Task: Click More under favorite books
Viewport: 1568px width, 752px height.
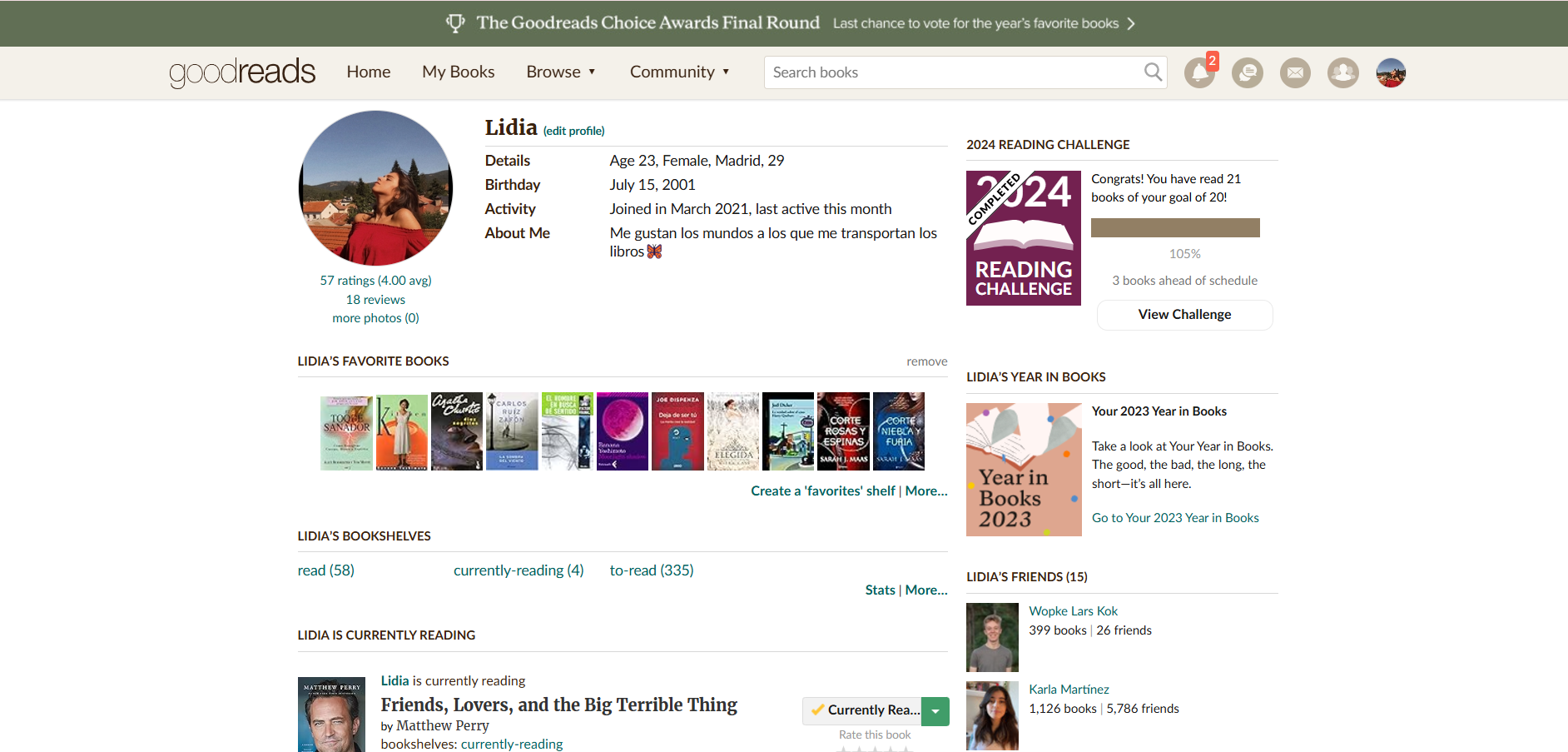Action: coord(926,491)
